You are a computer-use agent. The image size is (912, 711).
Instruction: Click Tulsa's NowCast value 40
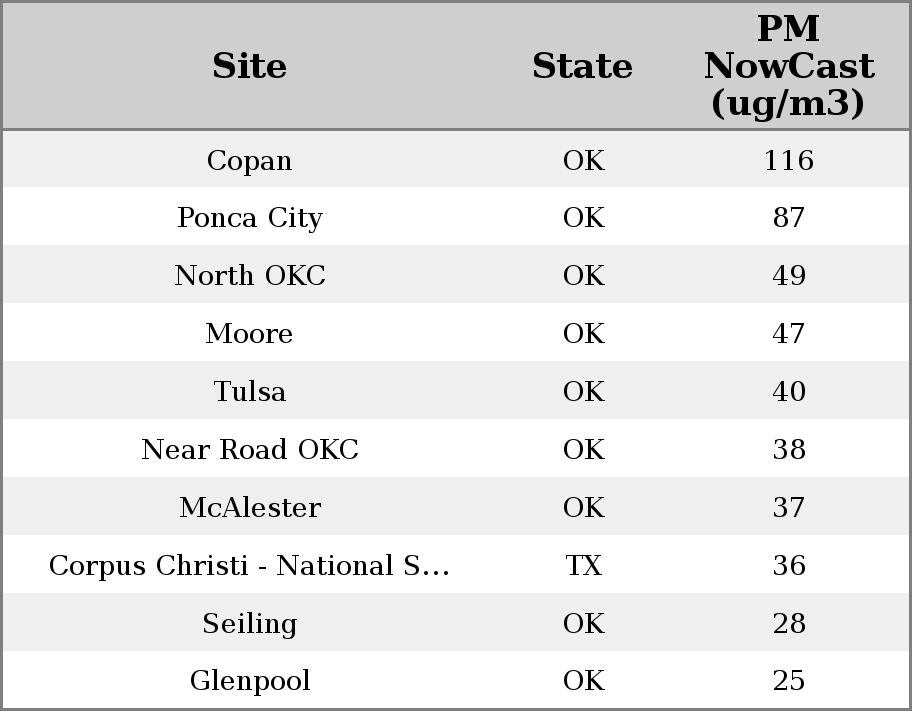(x=788, y=392)
